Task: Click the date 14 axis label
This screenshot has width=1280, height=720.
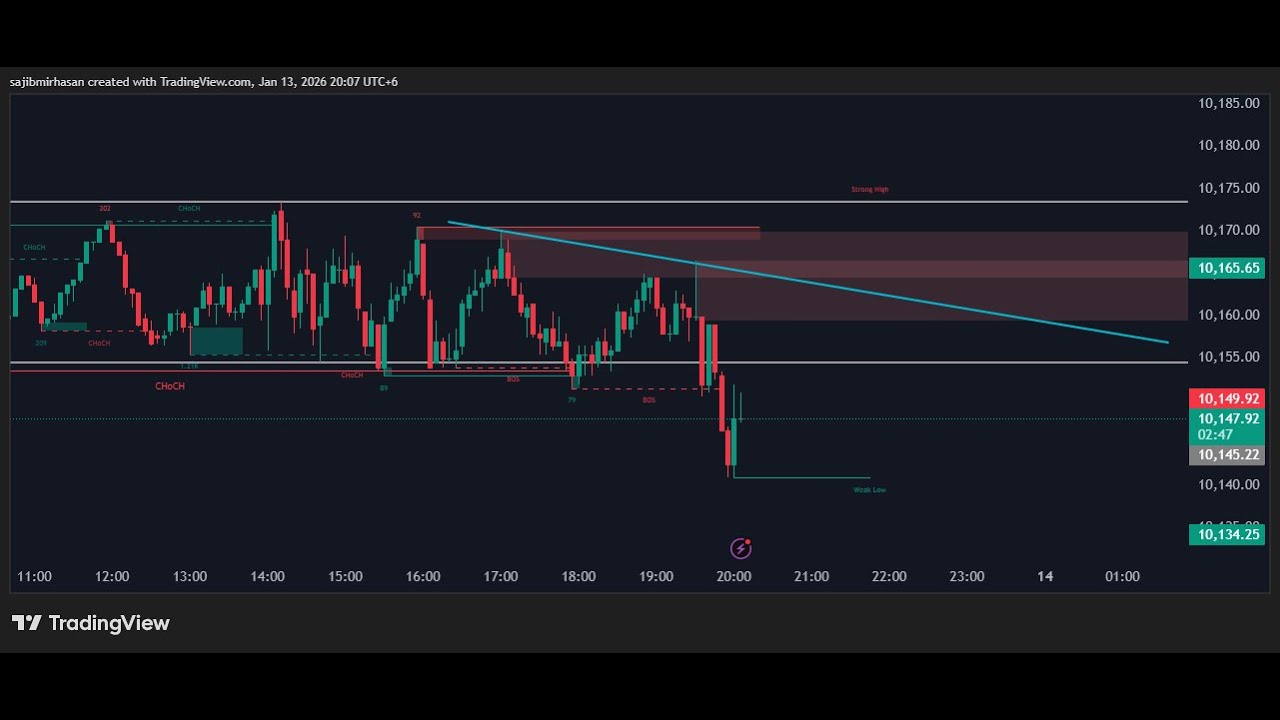Action: (1045, 577)
